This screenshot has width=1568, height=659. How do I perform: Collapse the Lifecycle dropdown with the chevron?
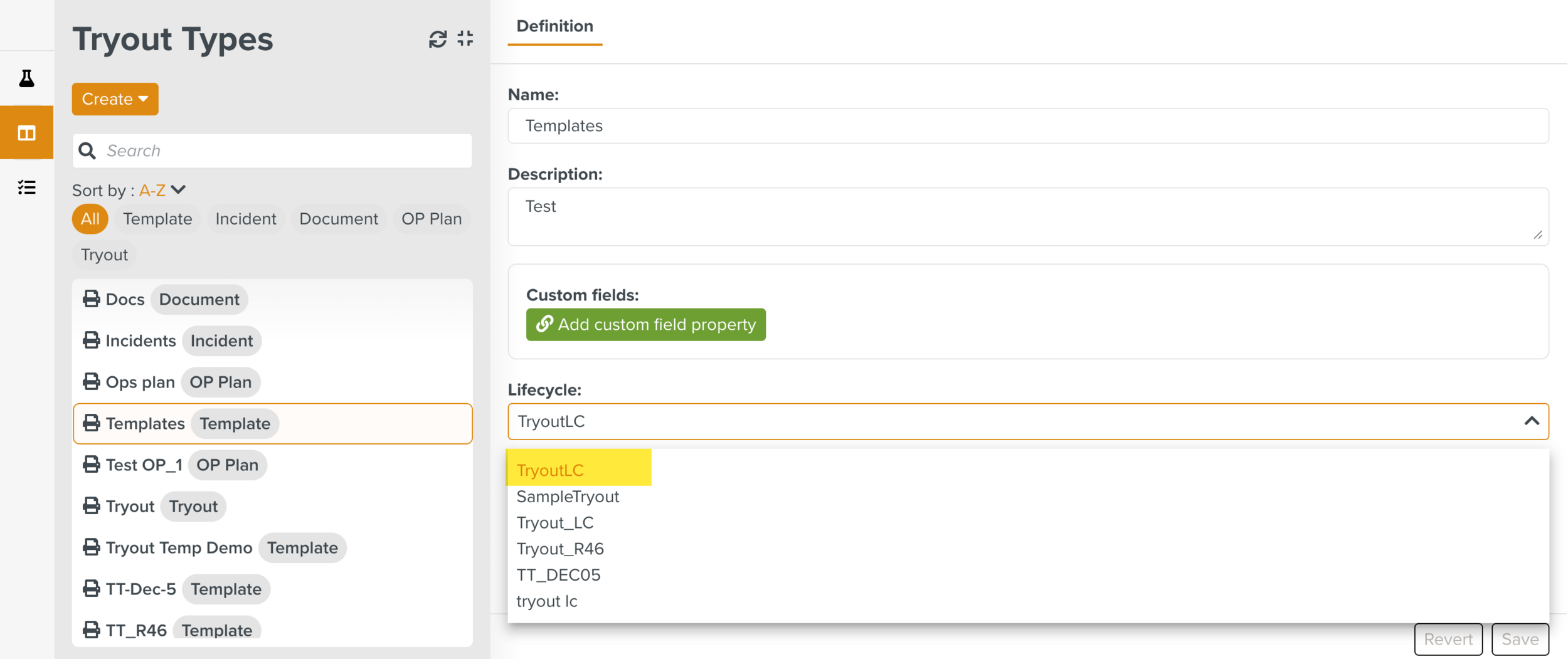click(x=1531, y=421)
